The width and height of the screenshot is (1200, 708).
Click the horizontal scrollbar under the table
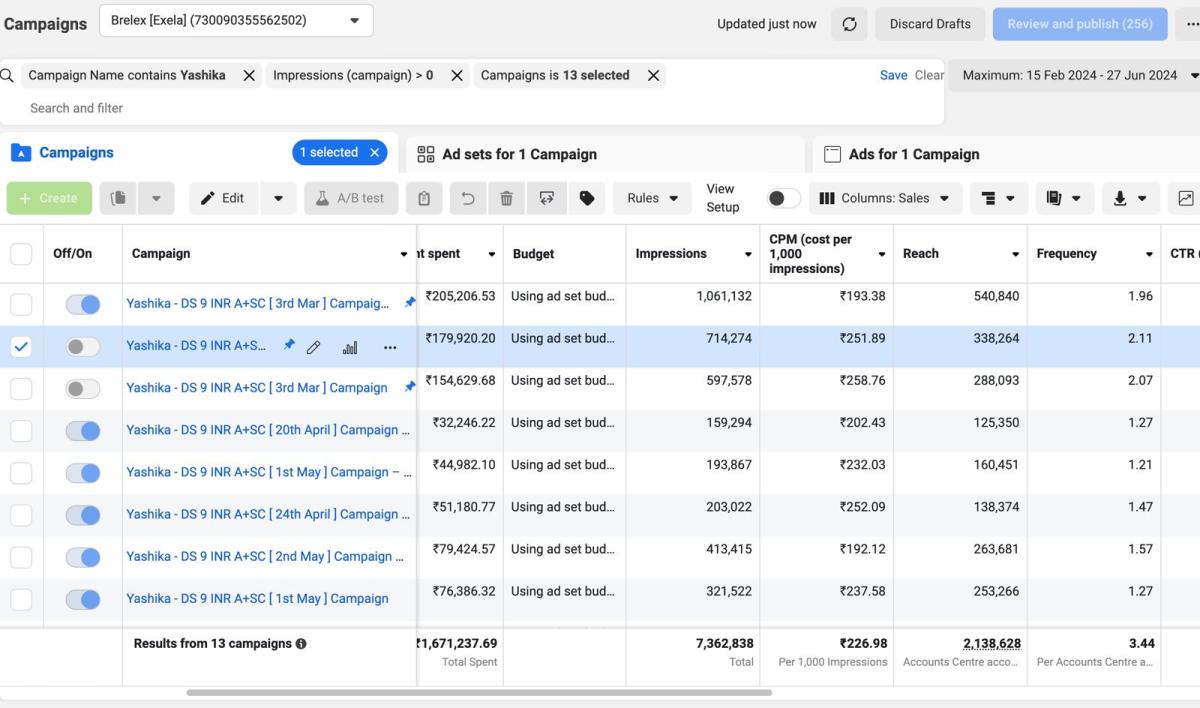click(x=478, y=692)
